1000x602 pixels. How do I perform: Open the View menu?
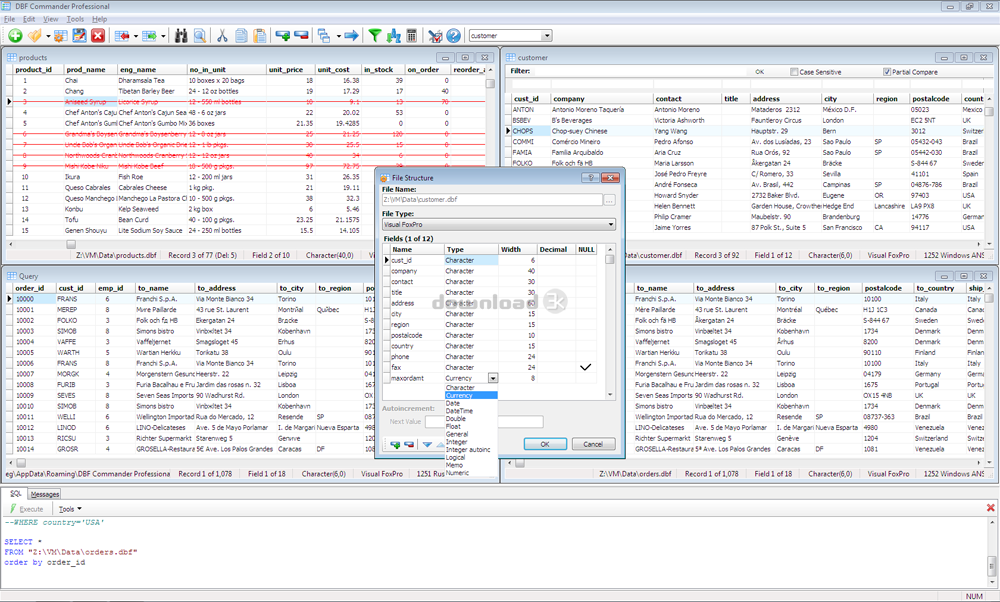50,19
